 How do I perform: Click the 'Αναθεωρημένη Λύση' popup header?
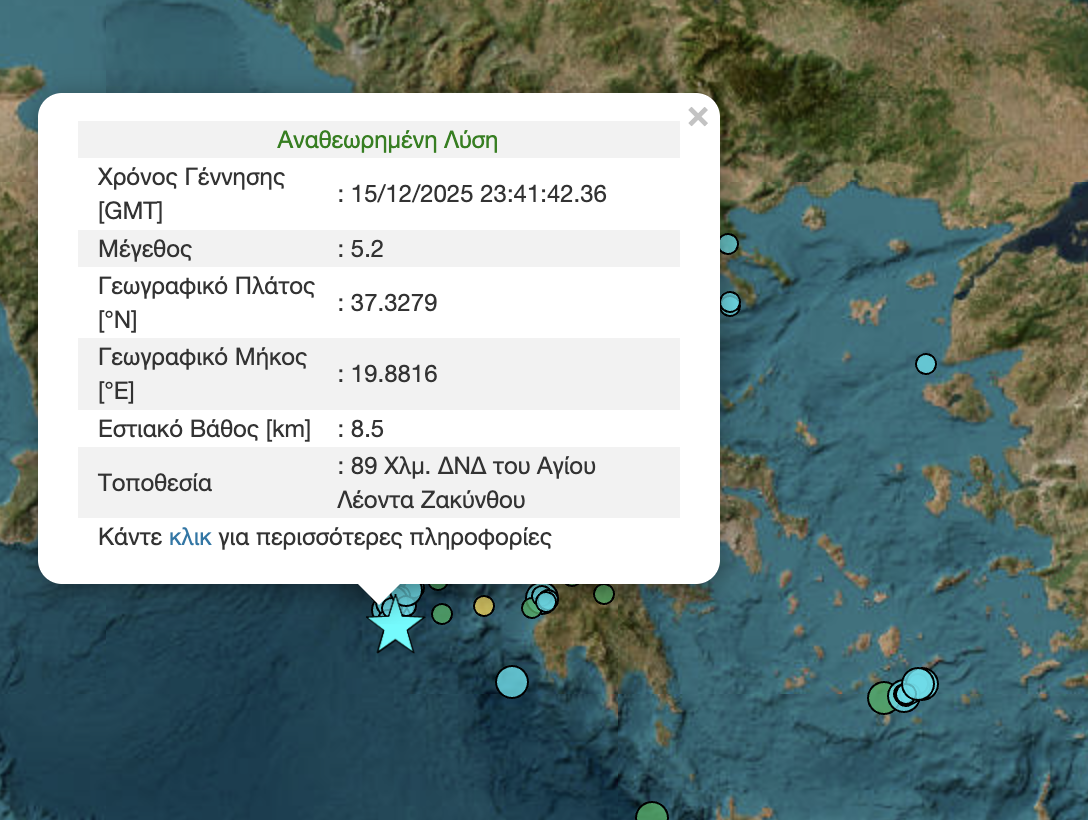tap(387, 140)
